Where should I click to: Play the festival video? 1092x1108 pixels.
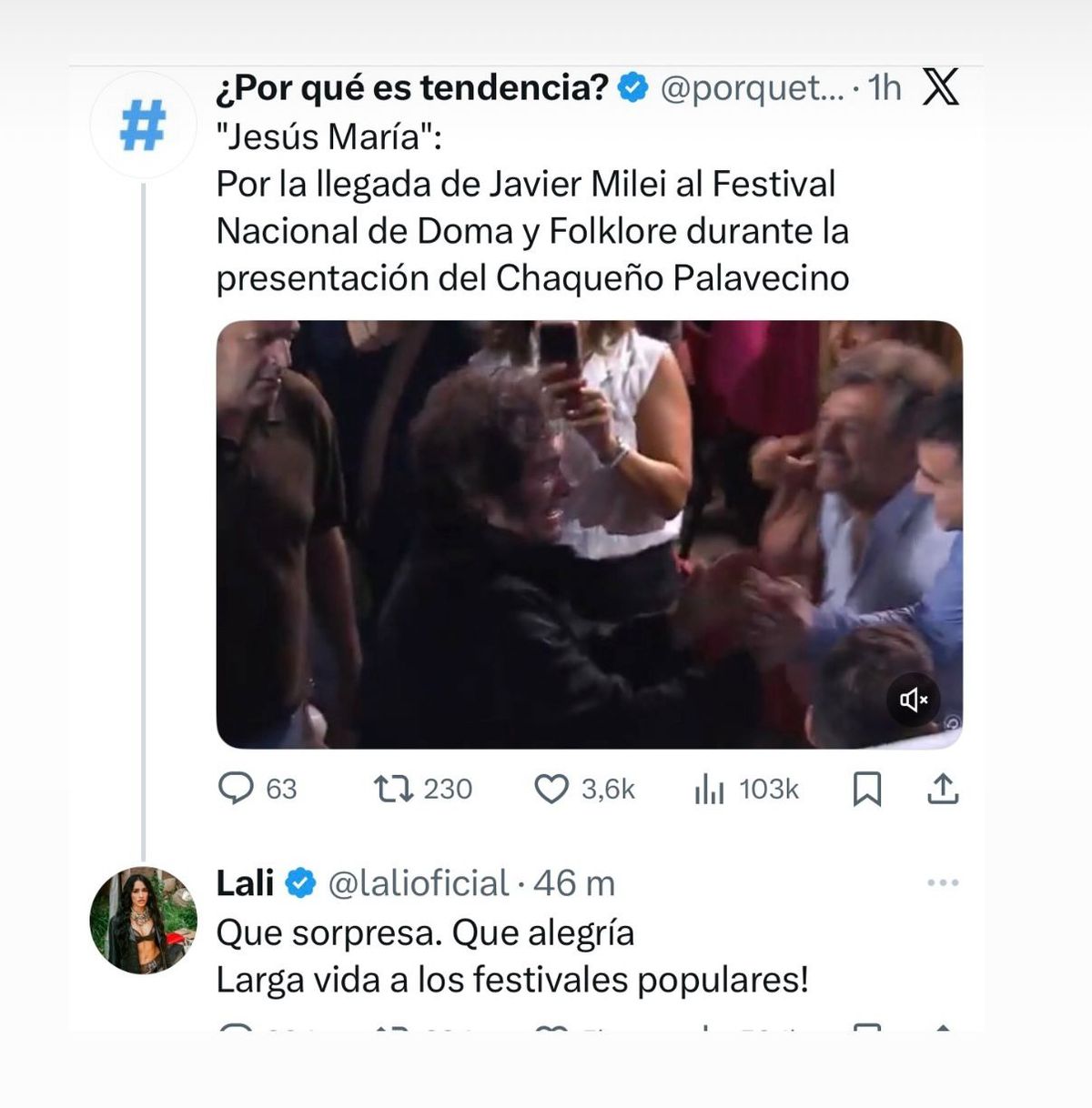click(x=589, y=534)
